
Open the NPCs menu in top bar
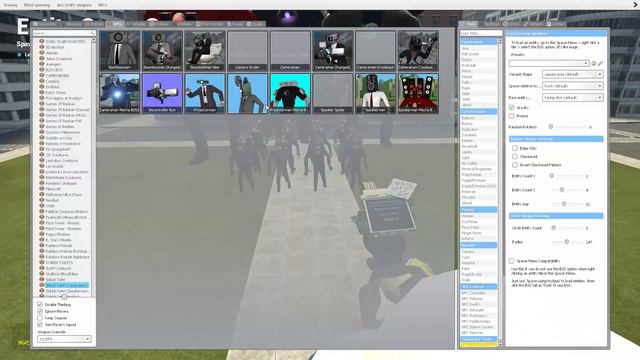click(102, 5)
